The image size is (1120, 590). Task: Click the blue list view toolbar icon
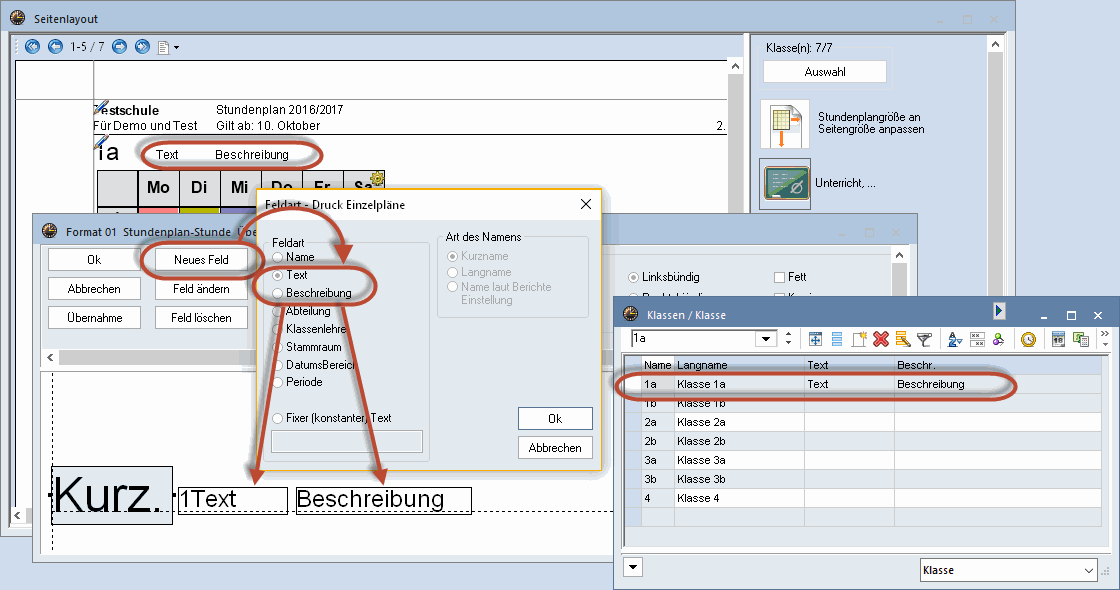(x=836, y=339)
